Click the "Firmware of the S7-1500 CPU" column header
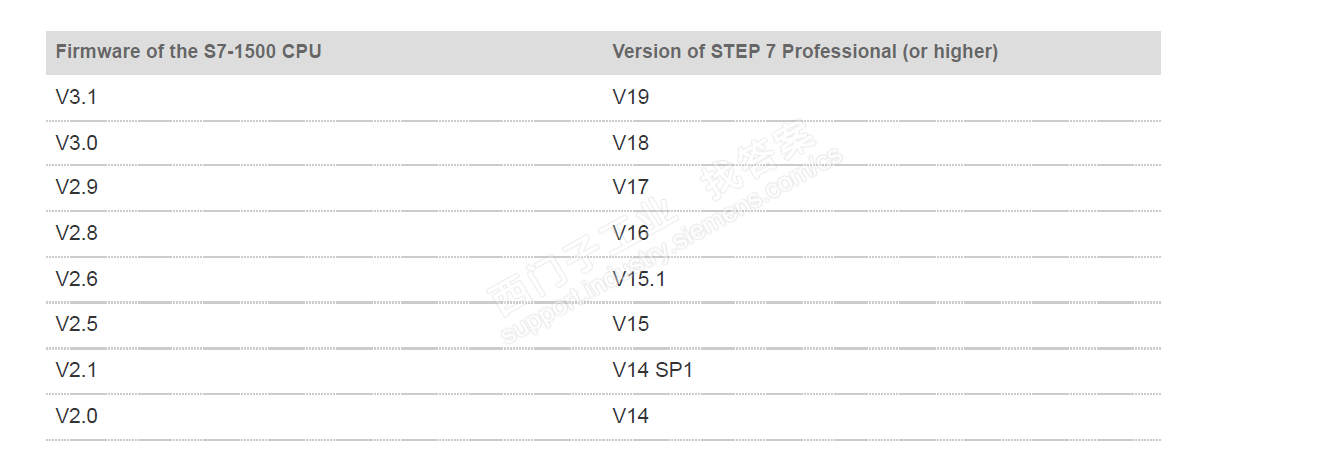The image size is (1323, 460). [x=188, y=52]
